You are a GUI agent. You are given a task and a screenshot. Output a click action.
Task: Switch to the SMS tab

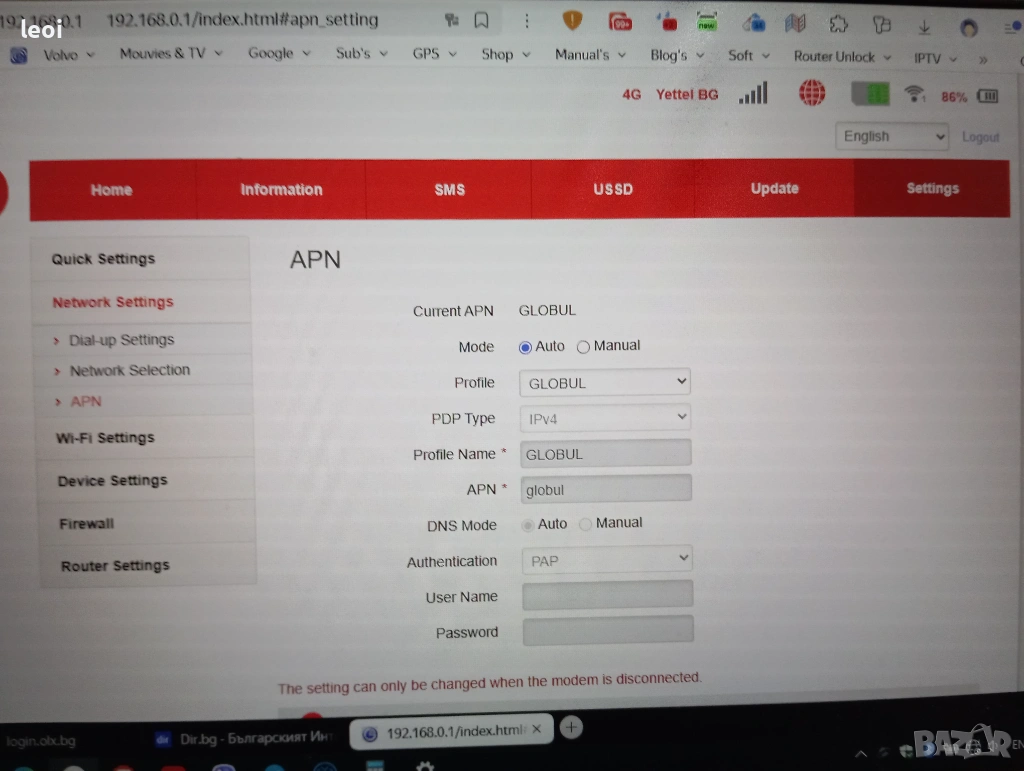(449, 189)
